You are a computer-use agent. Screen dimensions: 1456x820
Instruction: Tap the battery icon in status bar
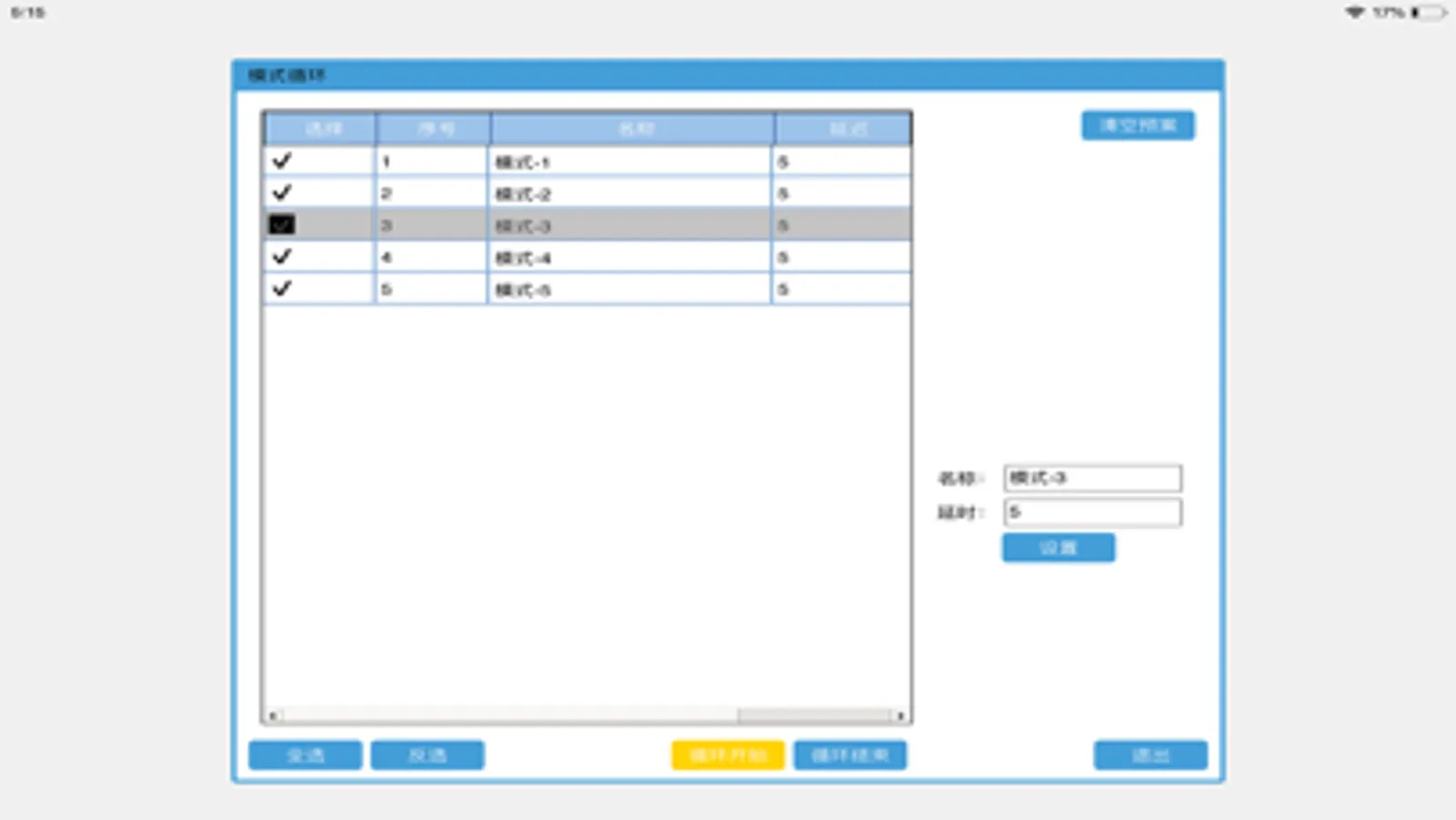[1429, 13]
